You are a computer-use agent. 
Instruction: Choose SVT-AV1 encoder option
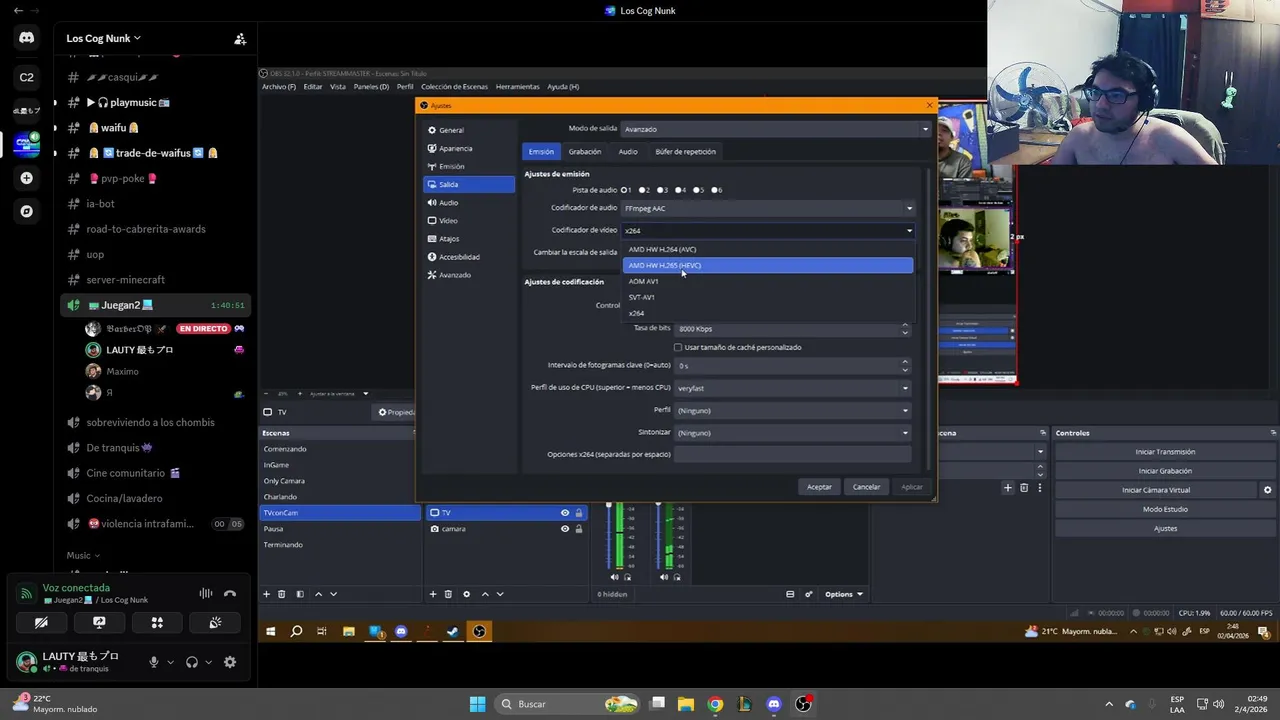point(768,297)
